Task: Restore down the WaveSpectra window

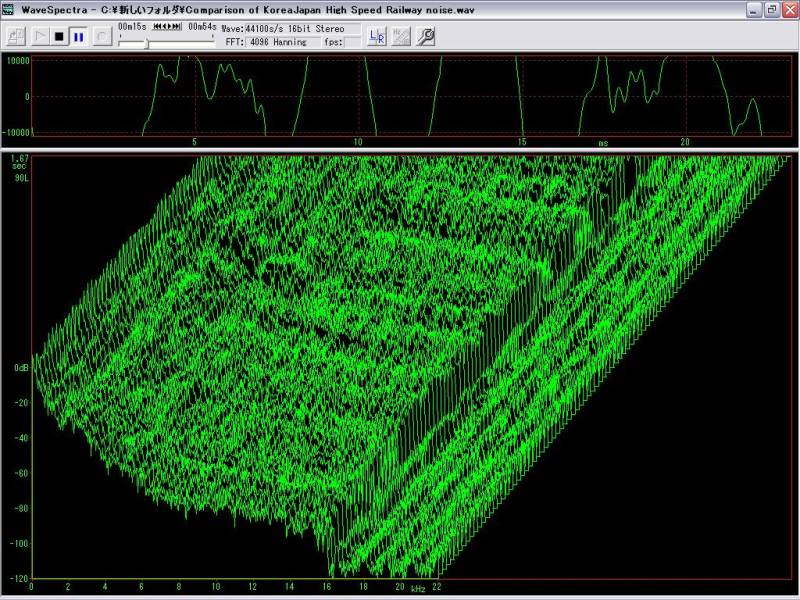Action: (771, 9)
